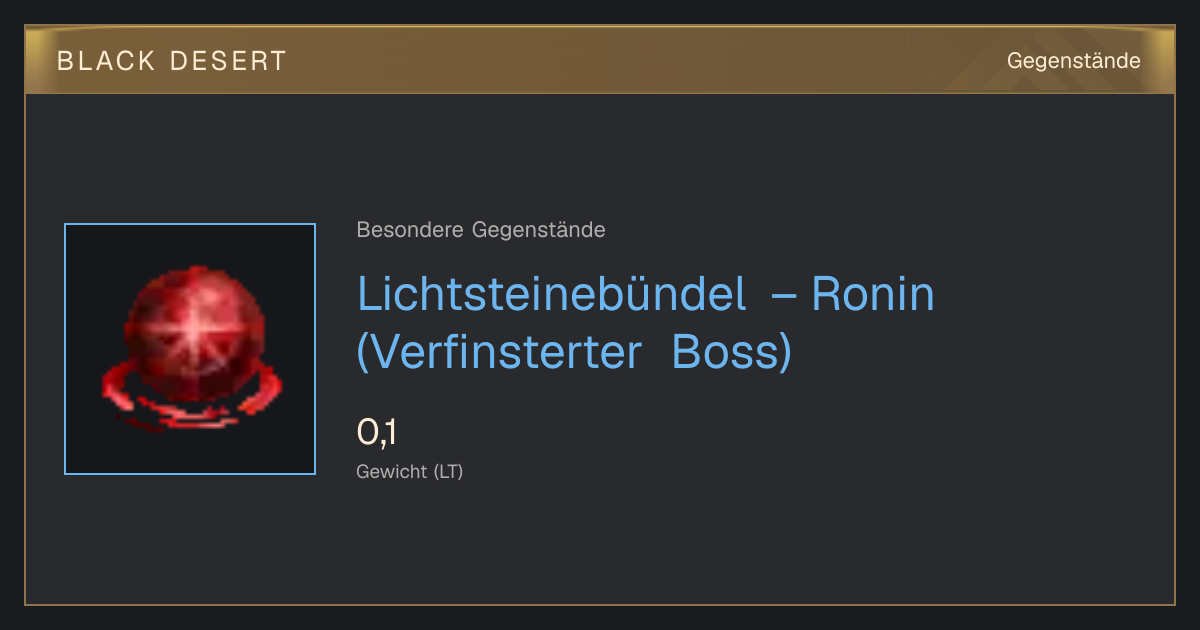The height and width of the screenshot is (630, 1200).
Task: Open the Gegenstände section link
Action: point(1073,61)
